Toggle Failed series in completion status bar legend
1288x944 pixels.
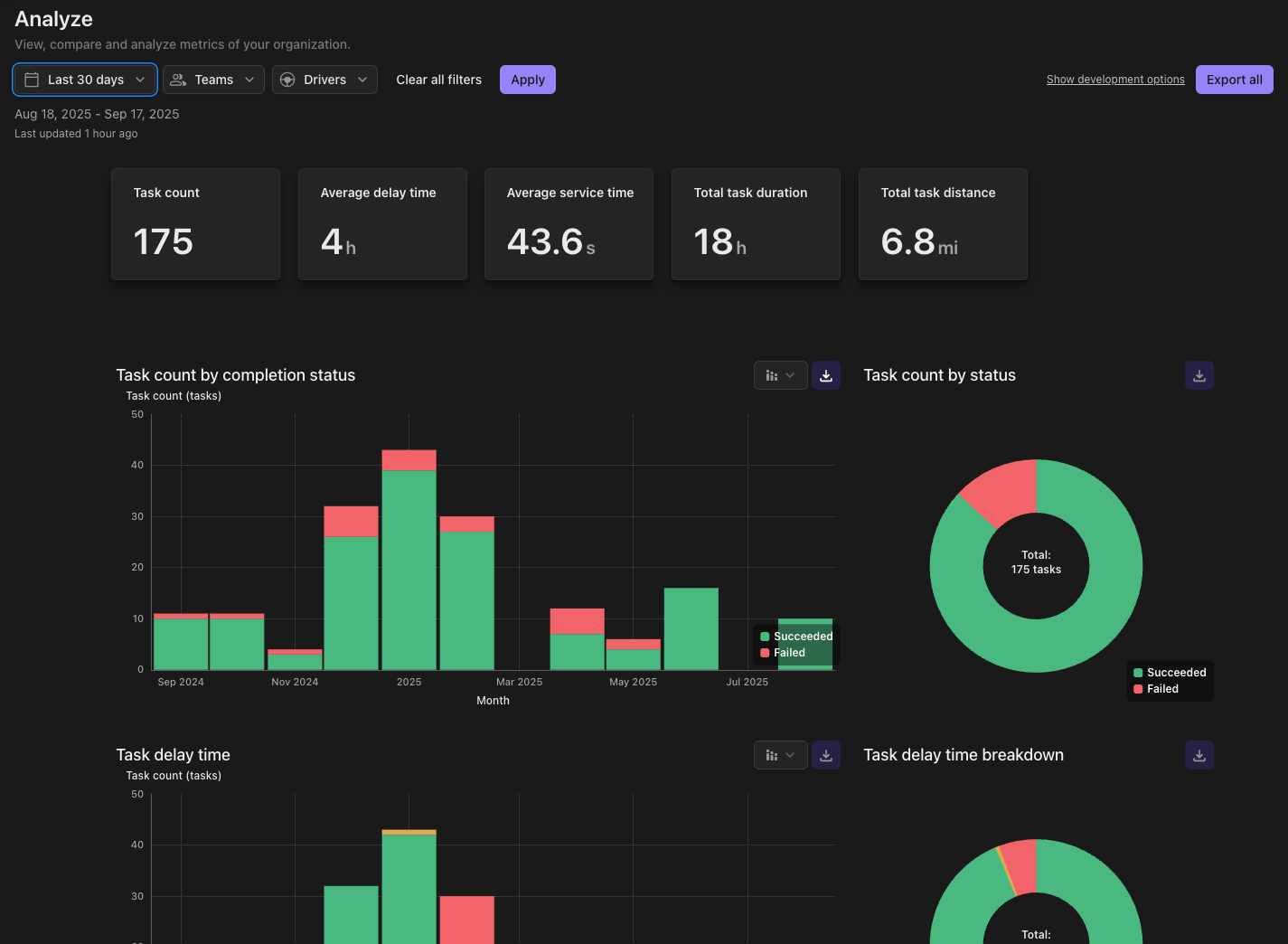click(783, 653)
